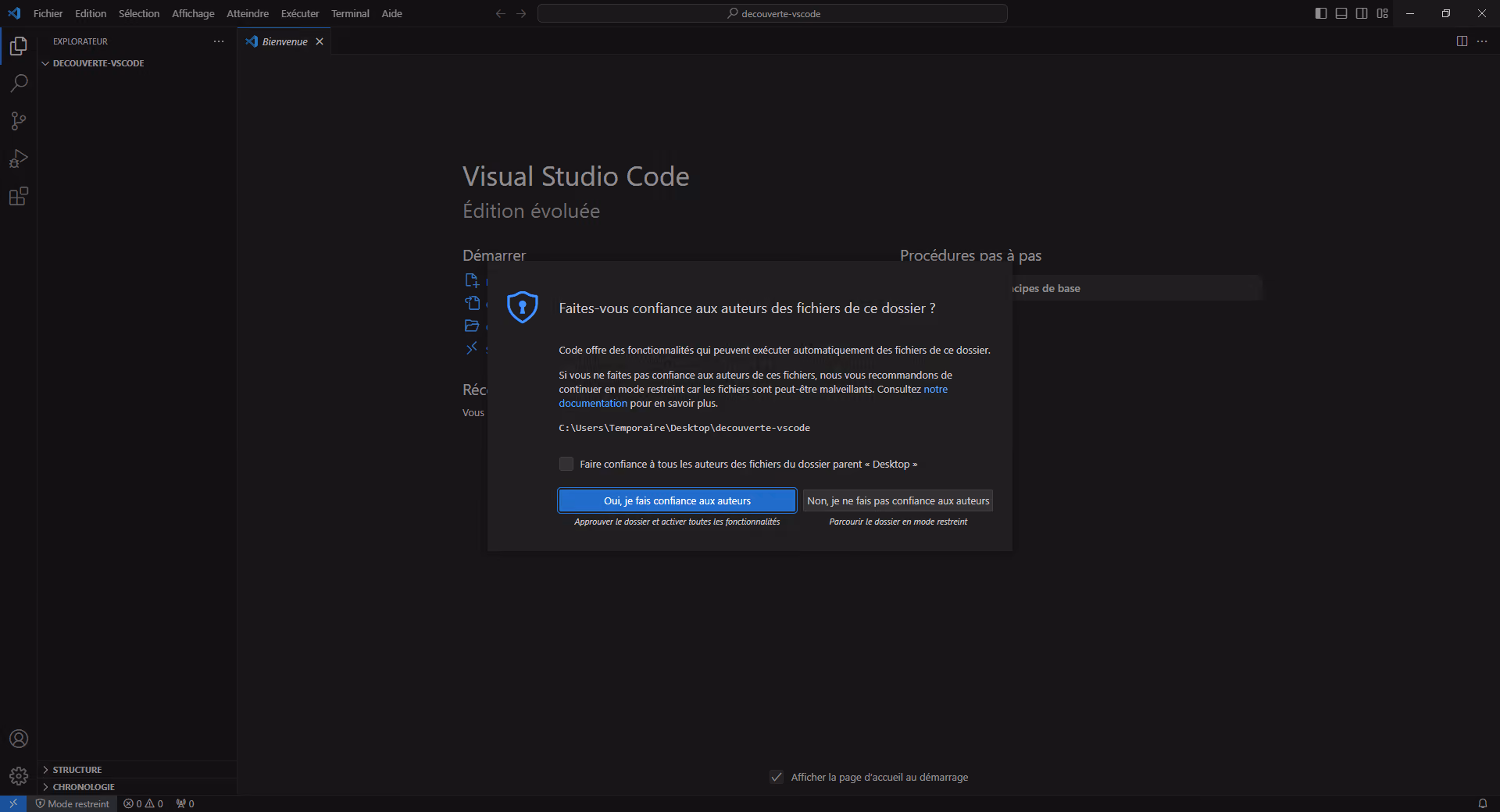Open notifications bell in status bar

tap(1482, 803)
